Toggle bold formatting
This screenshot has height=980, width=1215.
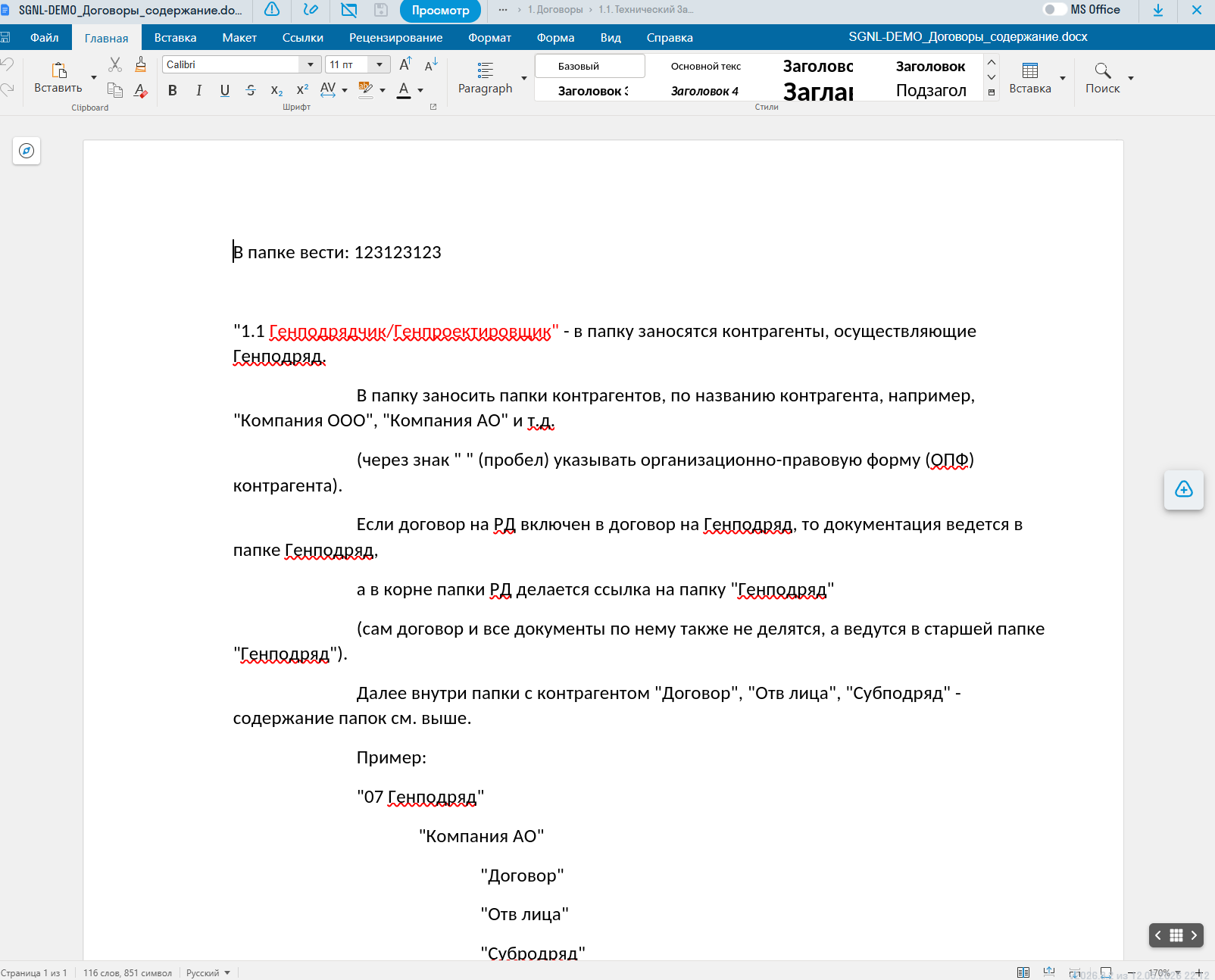[173, 90]
